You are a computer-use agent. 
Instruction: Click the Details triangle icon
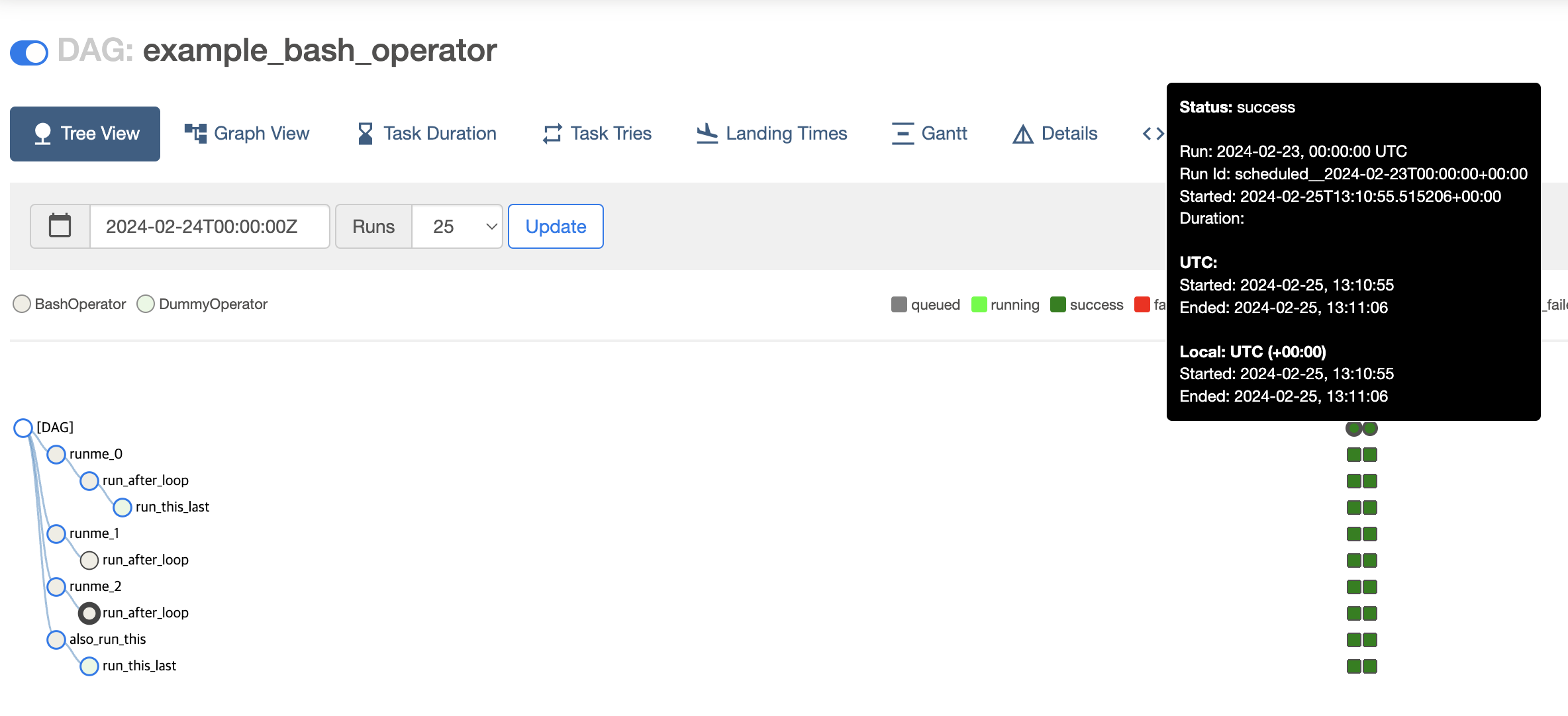coord(1022,134)
